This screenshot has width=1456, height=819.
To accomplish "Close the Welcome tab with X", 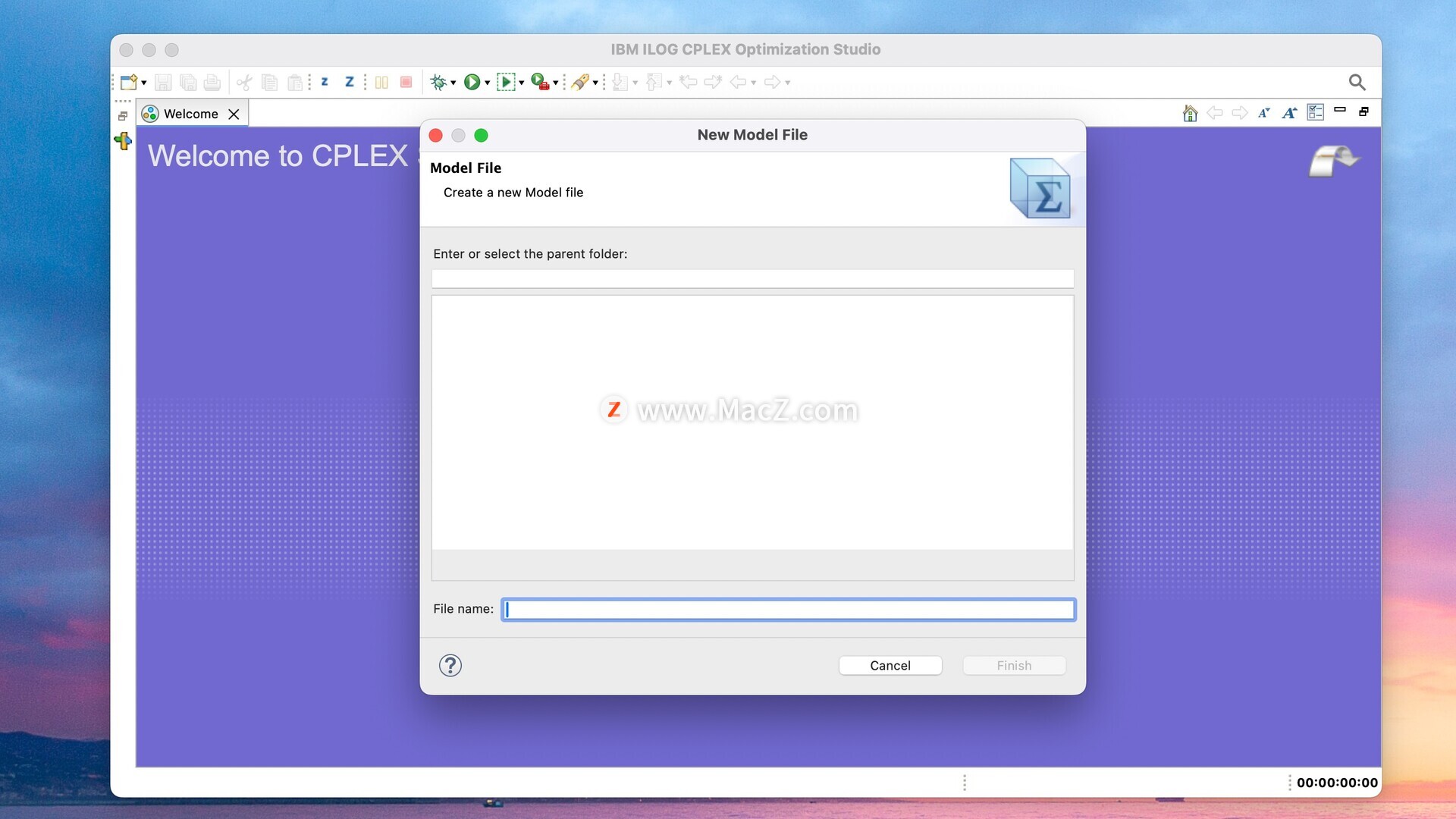I will coord(234,114).
